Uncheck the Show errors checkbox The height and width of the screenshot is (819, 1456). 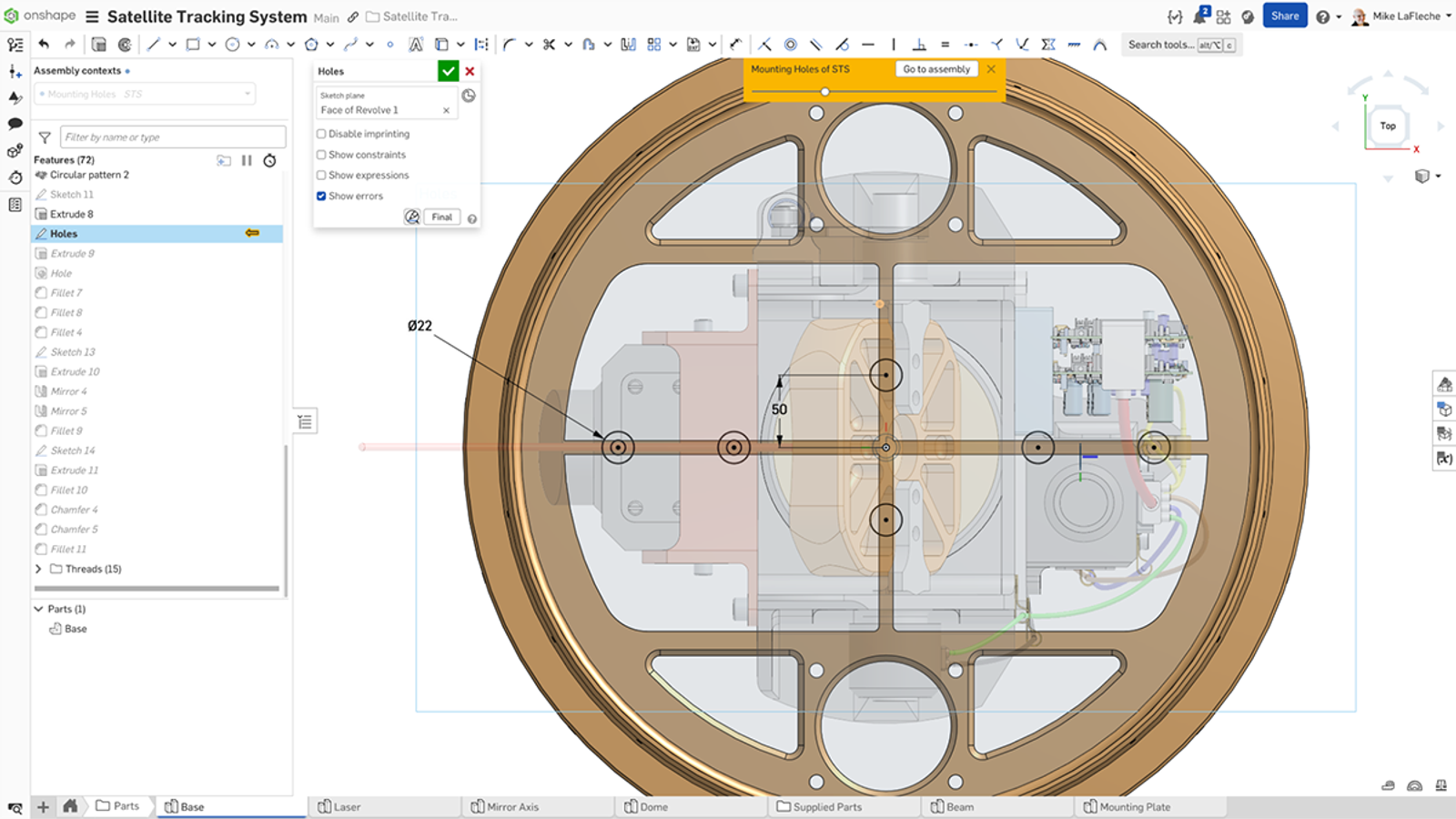321,196
